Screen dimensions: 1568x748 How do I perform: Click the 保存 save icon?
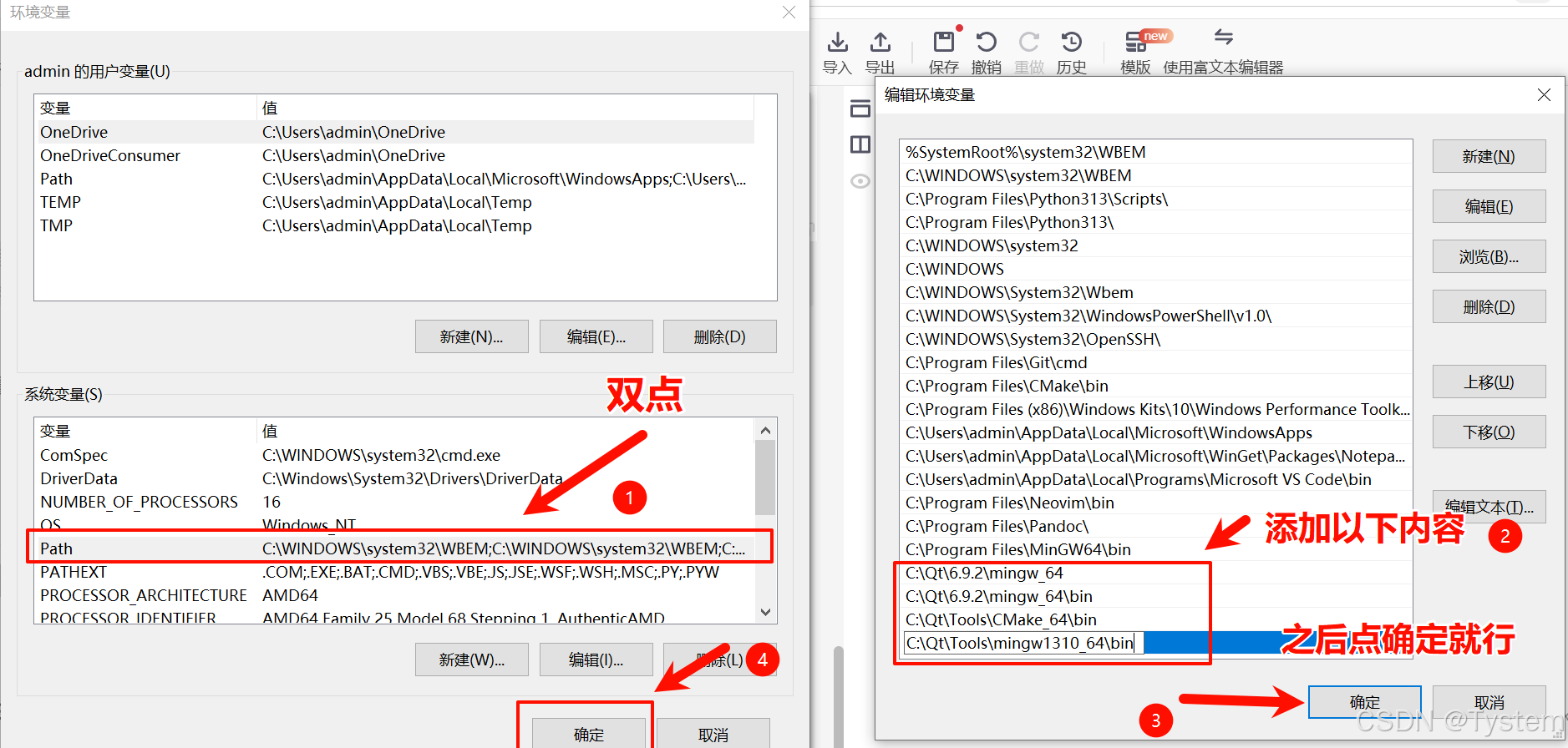944,43
